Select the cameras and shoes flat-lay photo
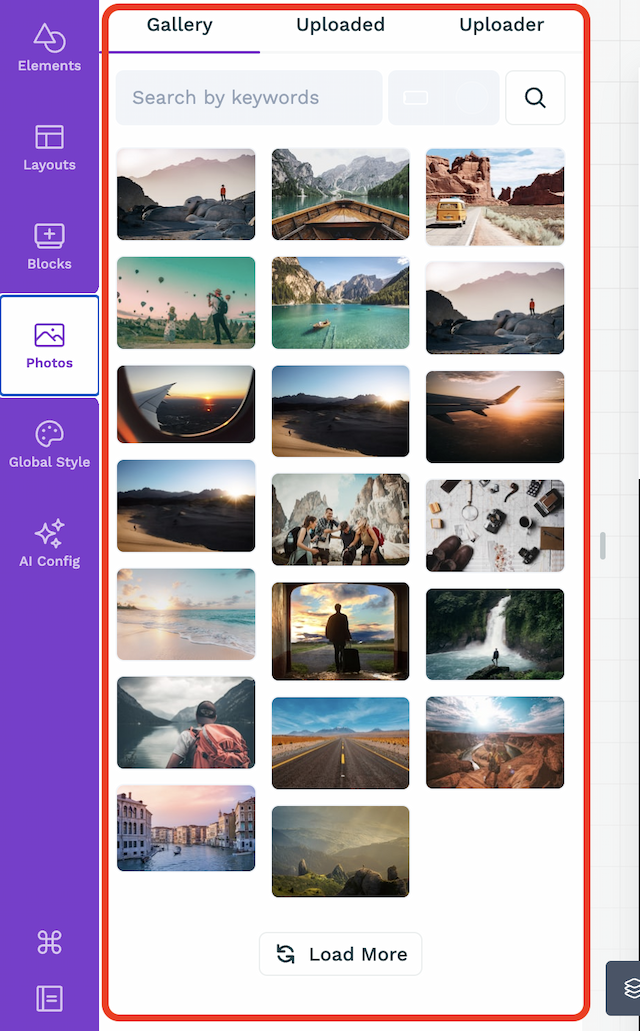 495,525
